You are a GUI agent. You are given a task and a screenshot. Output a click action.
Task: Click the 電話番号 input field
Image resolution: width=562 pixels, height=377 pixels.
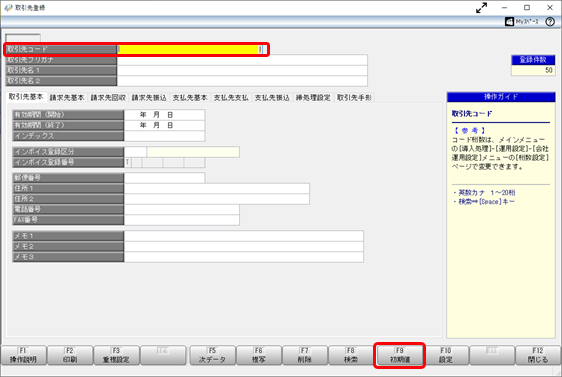[x=182, y=209]
